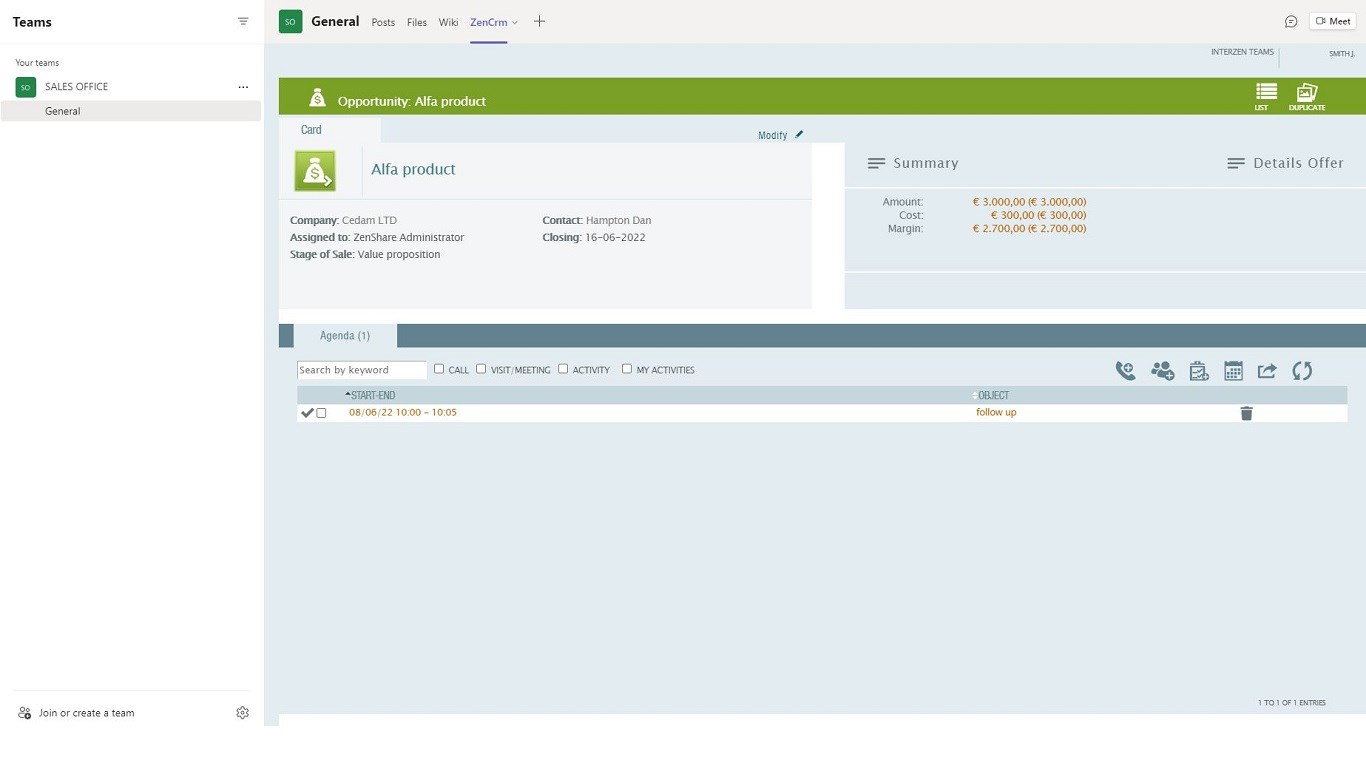
Task: Click the Closing date 16-06-2022
Action: pyautogui.click(x=615, y=237)
